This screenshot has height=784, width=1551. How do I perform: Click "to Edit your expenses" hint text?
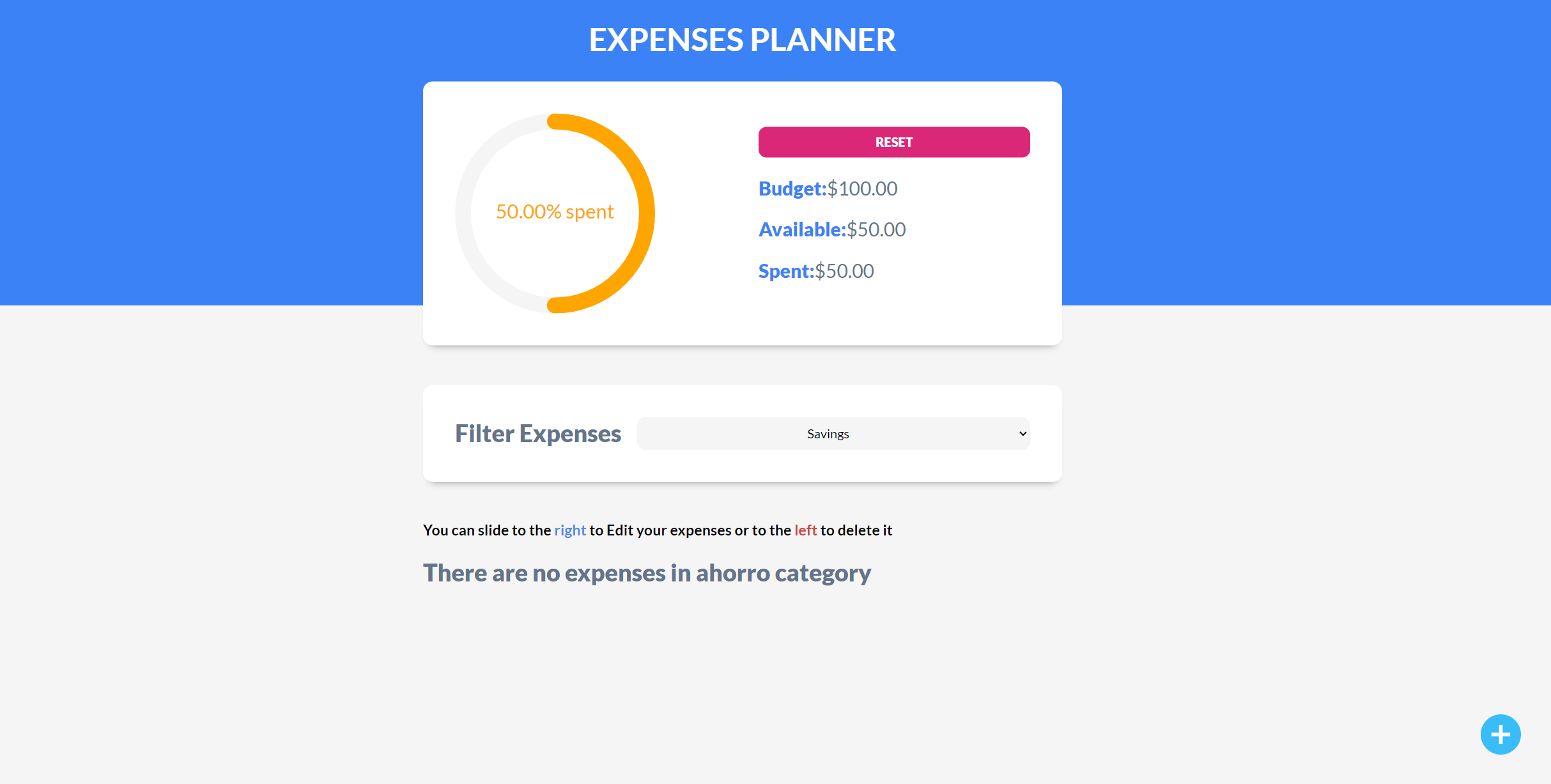660,530
